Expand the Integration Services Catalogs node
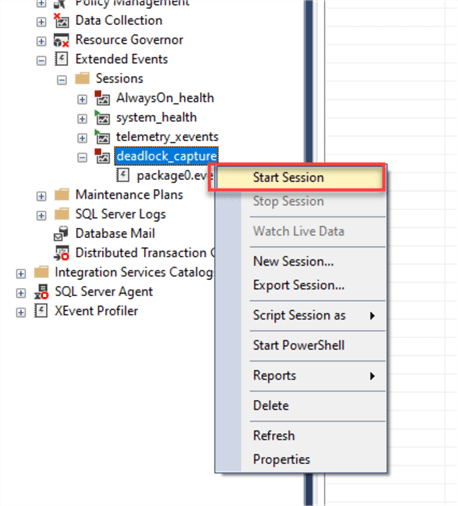This screenshot has width=458, height=506. tap(21, 274)
